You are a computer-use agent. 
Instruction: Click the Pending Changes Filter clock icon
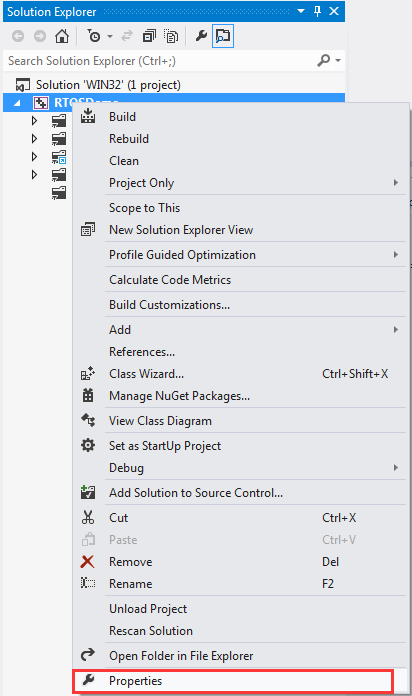94,36
